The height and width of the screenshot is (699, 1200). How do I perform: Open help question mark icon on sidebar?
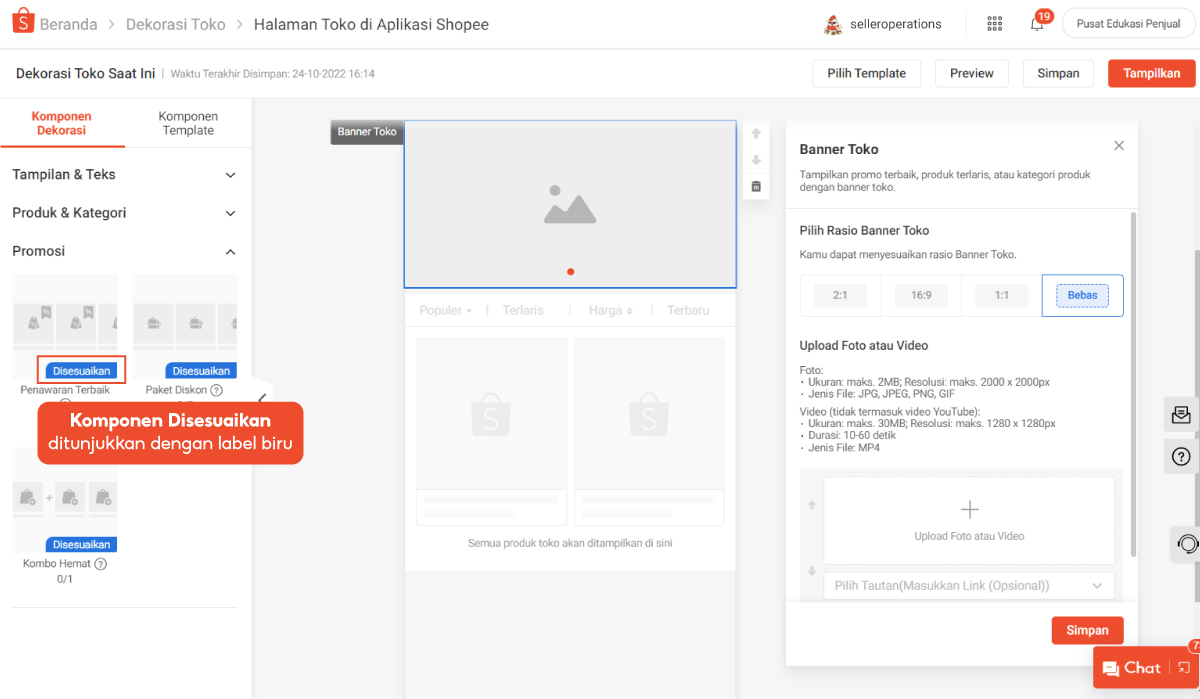pos(1181,457)
